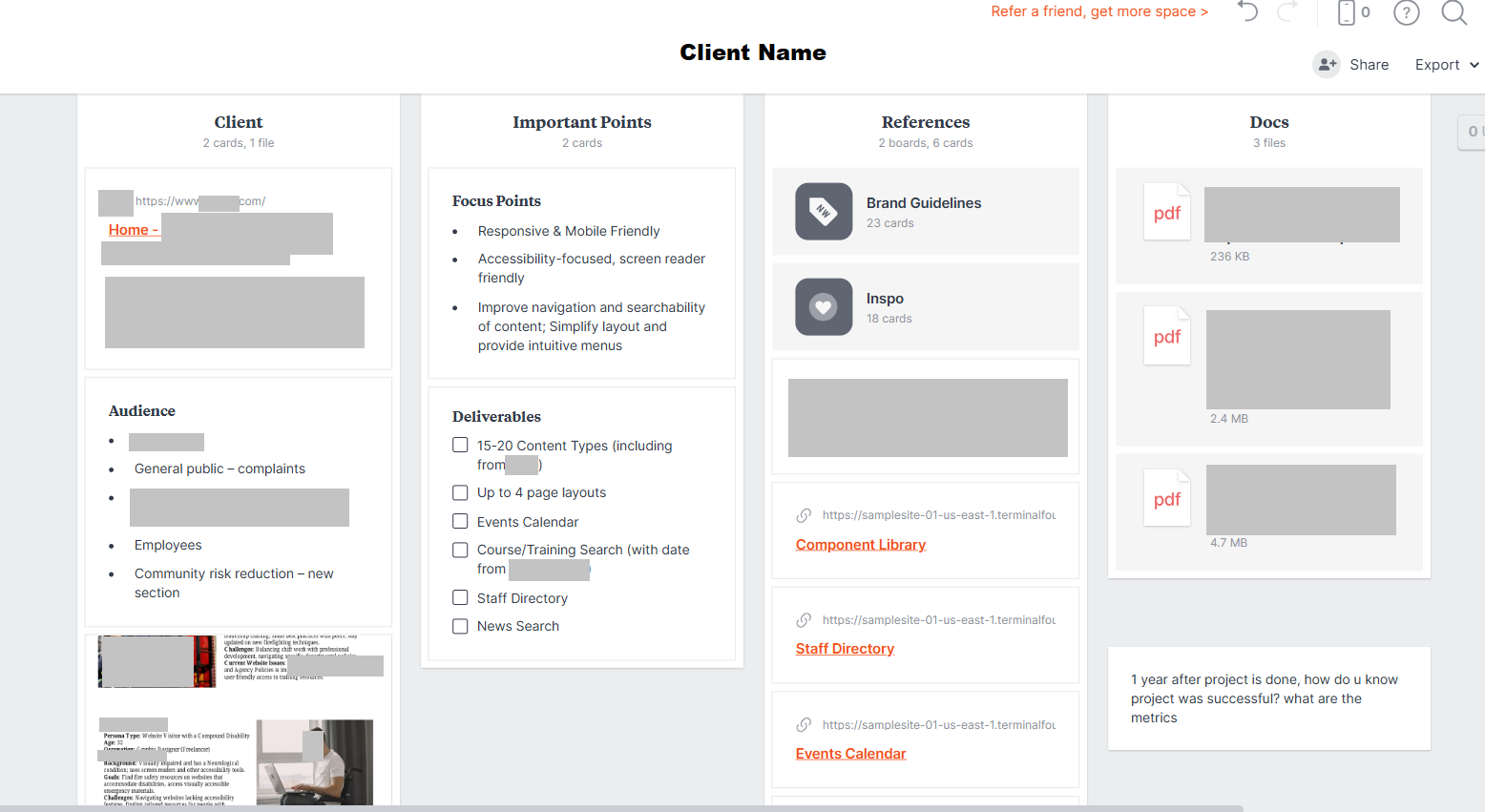Click Refer a friend, get more space

pyautogui.click(x=1098, y=11)
